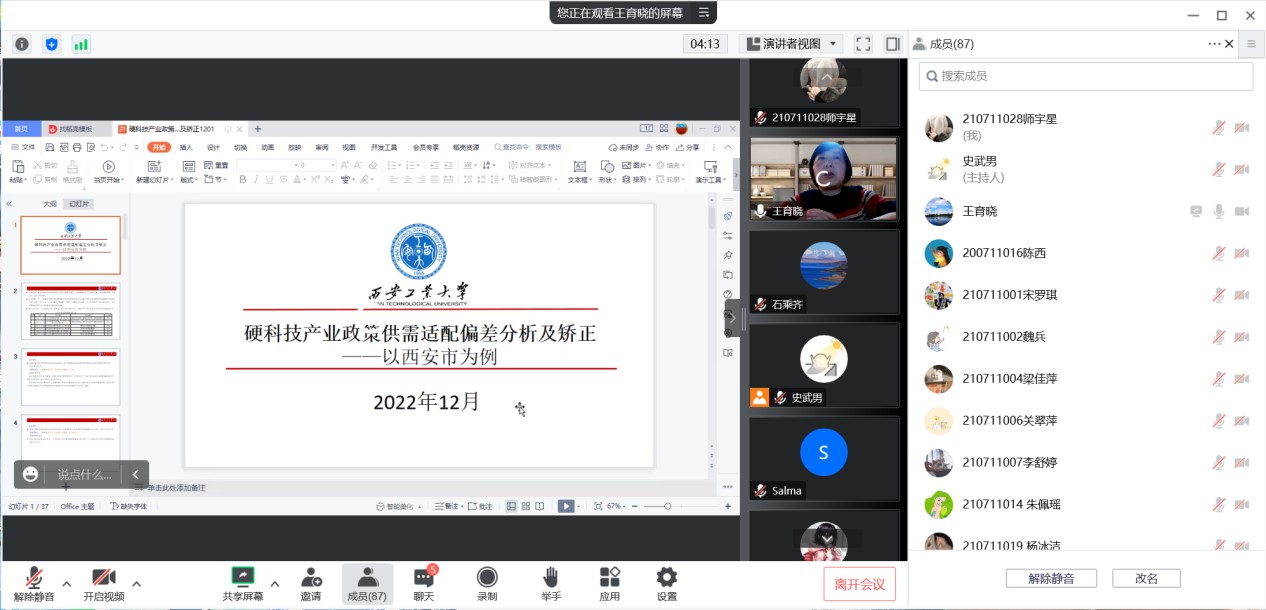The width and height of the screenshot is (1266, 610).
Task: Open the Chat (聊天) icon
Action: (x=424, y=583)
